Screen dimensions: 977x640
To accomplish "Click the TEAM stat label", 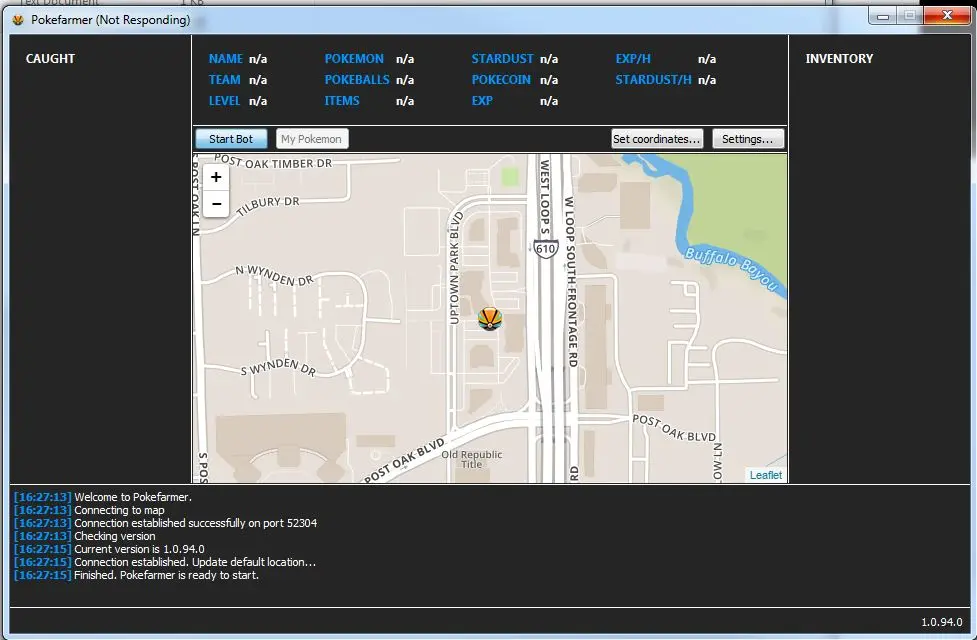I will [x=224, y=80].
